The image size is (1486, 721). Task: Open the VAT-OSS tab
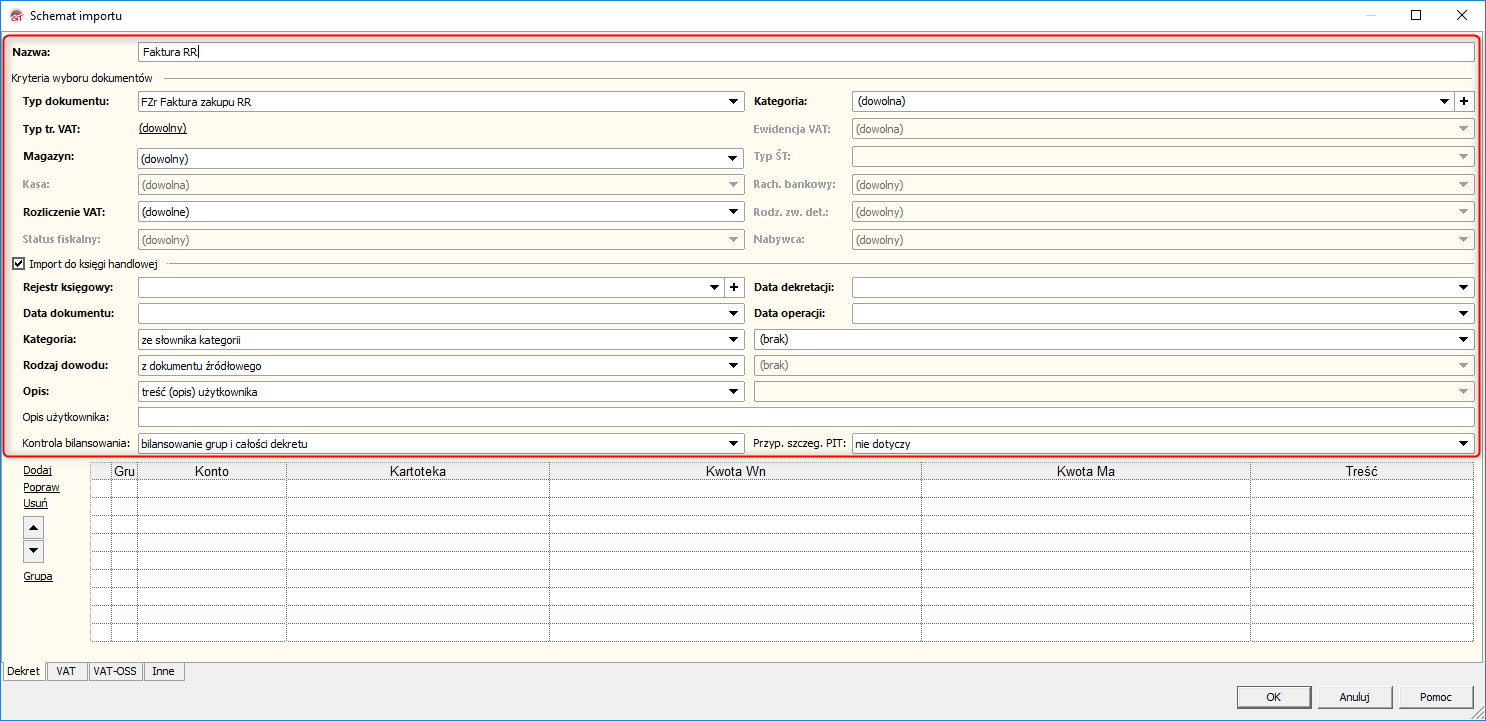click(x=115, y=671)
